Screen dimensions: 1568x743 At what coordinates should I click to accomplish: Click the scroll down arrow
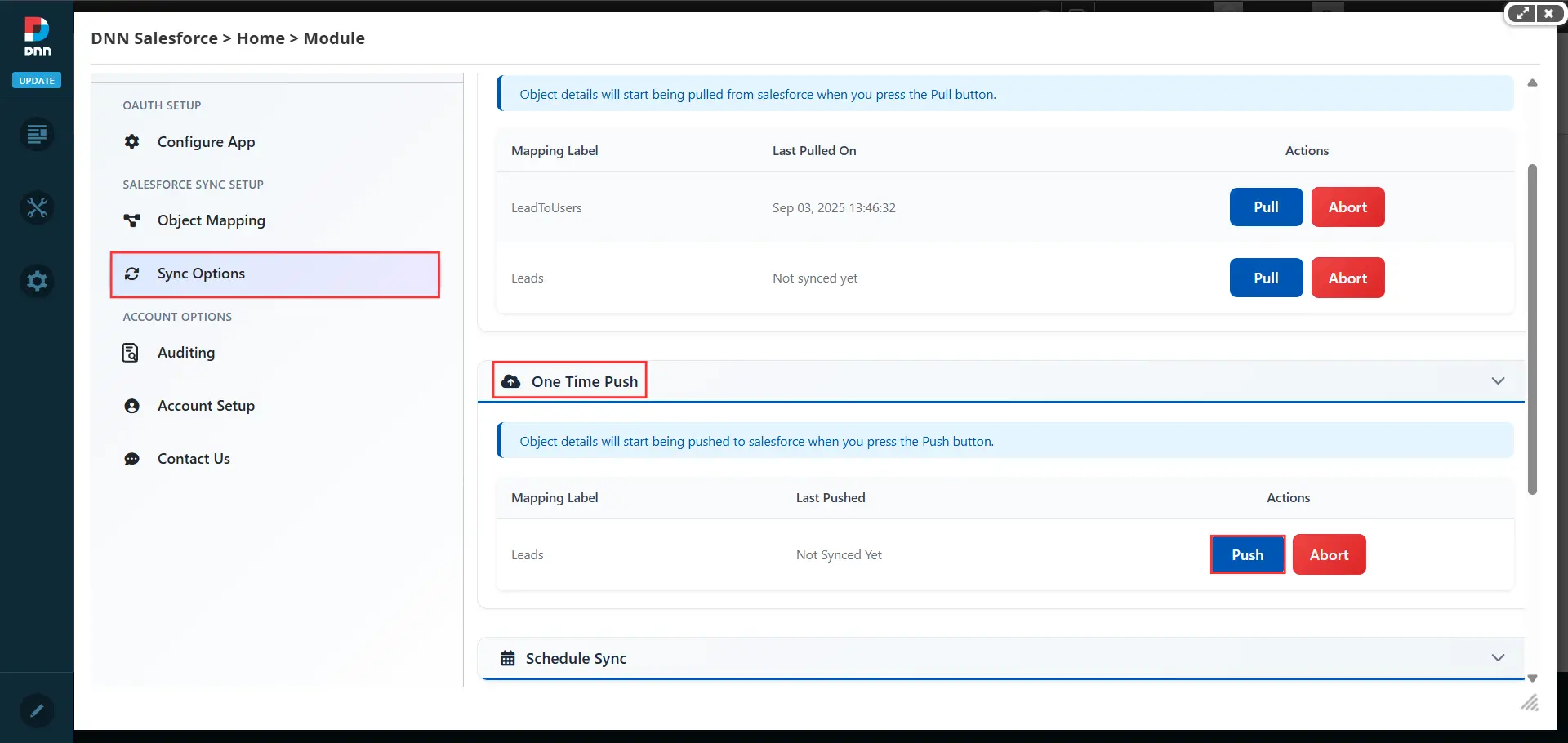[x=1532, y=678]
